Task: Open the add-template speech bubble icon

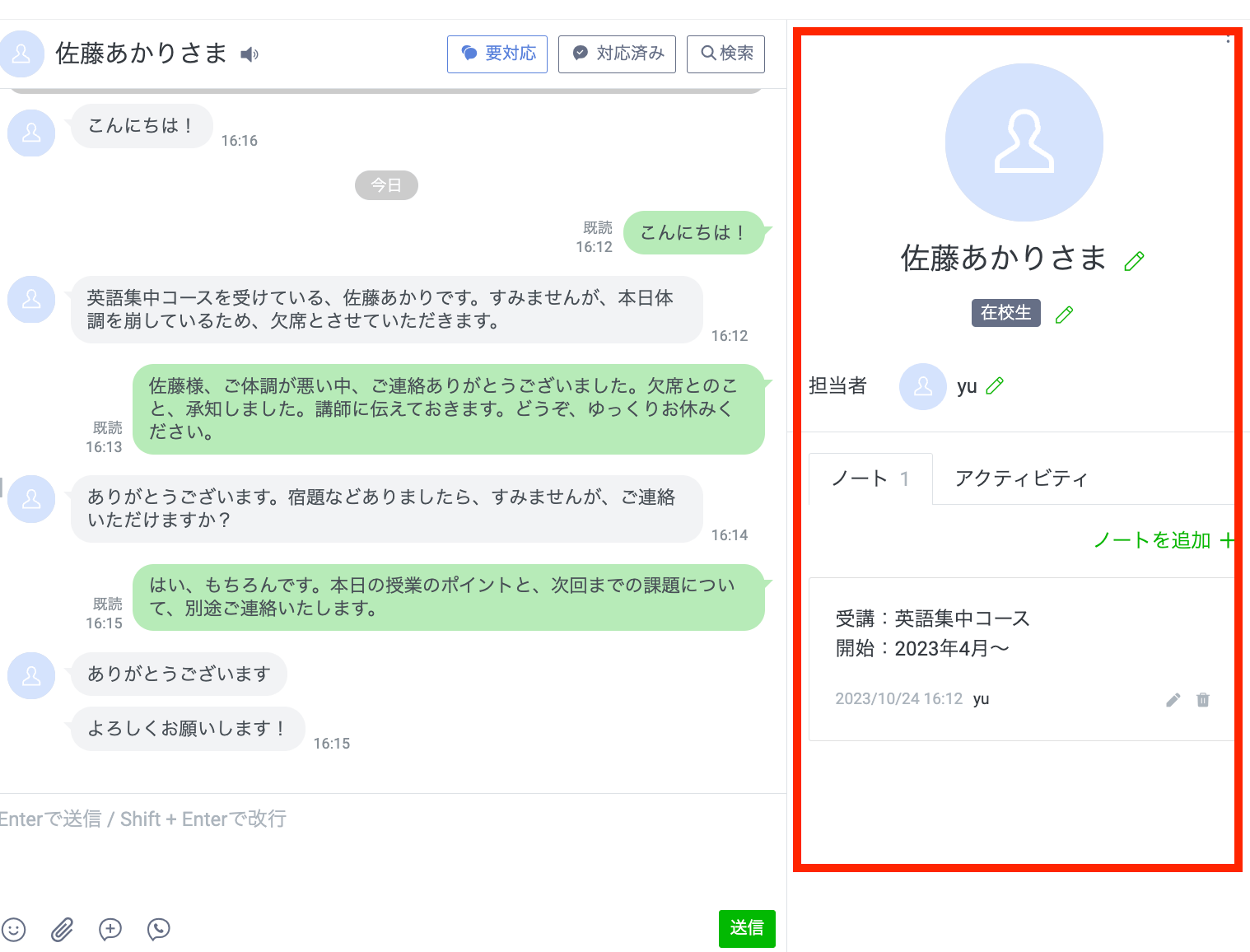Action: pyautogui.click(x=110, y=929)
